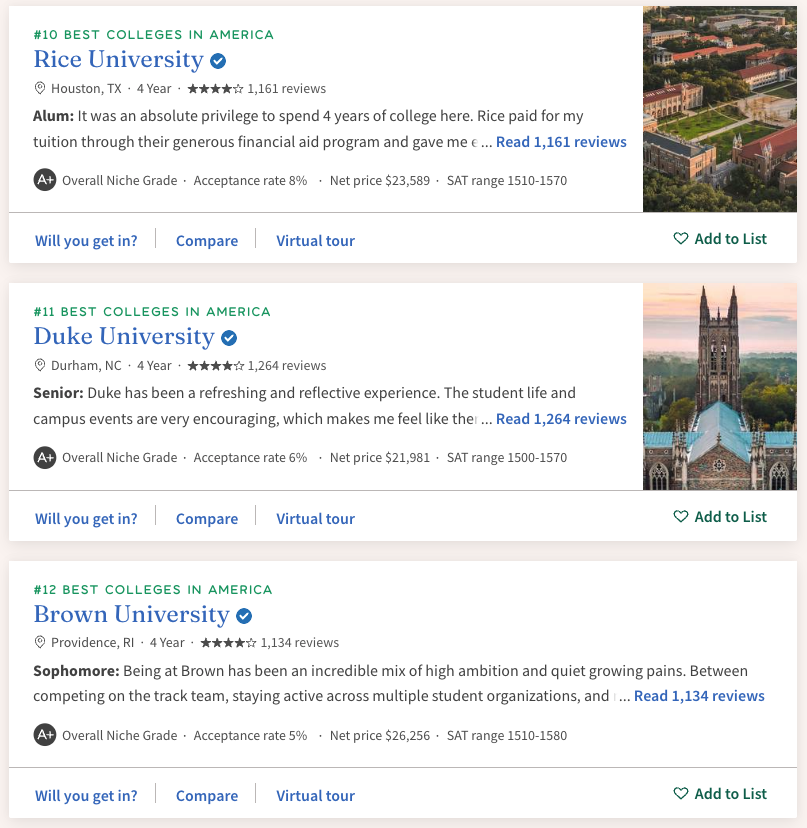Click the star rating for Rice University
The width and height of the screenshot is (807, 828).
click(215, 89)
